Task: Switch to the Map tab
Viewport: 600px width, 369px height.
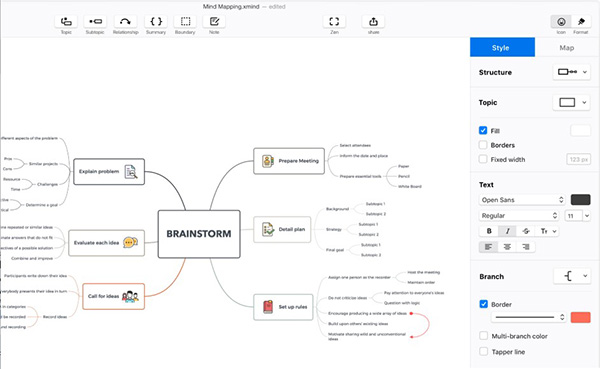Action: point(567,47)
